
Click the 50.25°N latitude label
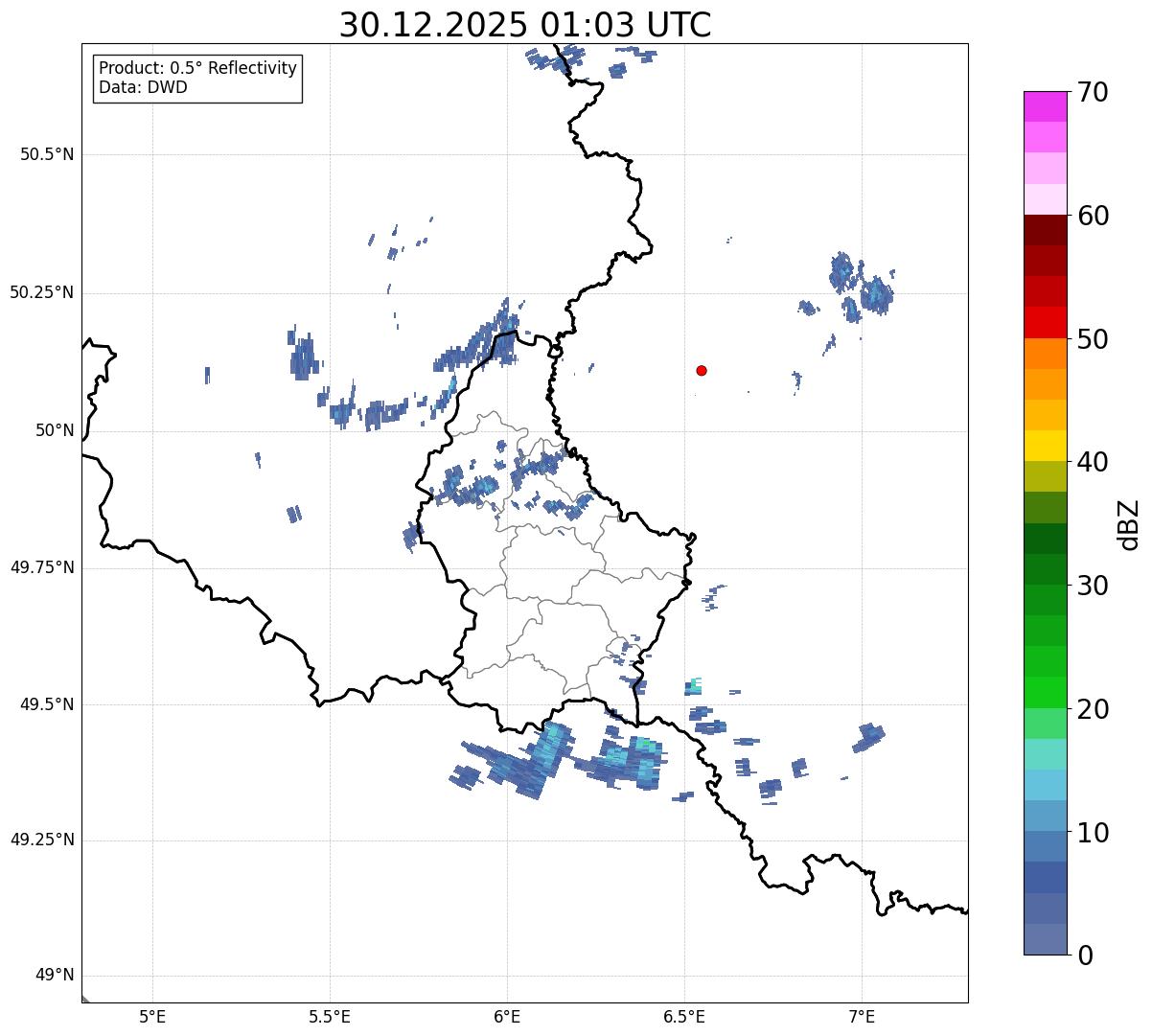(x=42, y=292)
